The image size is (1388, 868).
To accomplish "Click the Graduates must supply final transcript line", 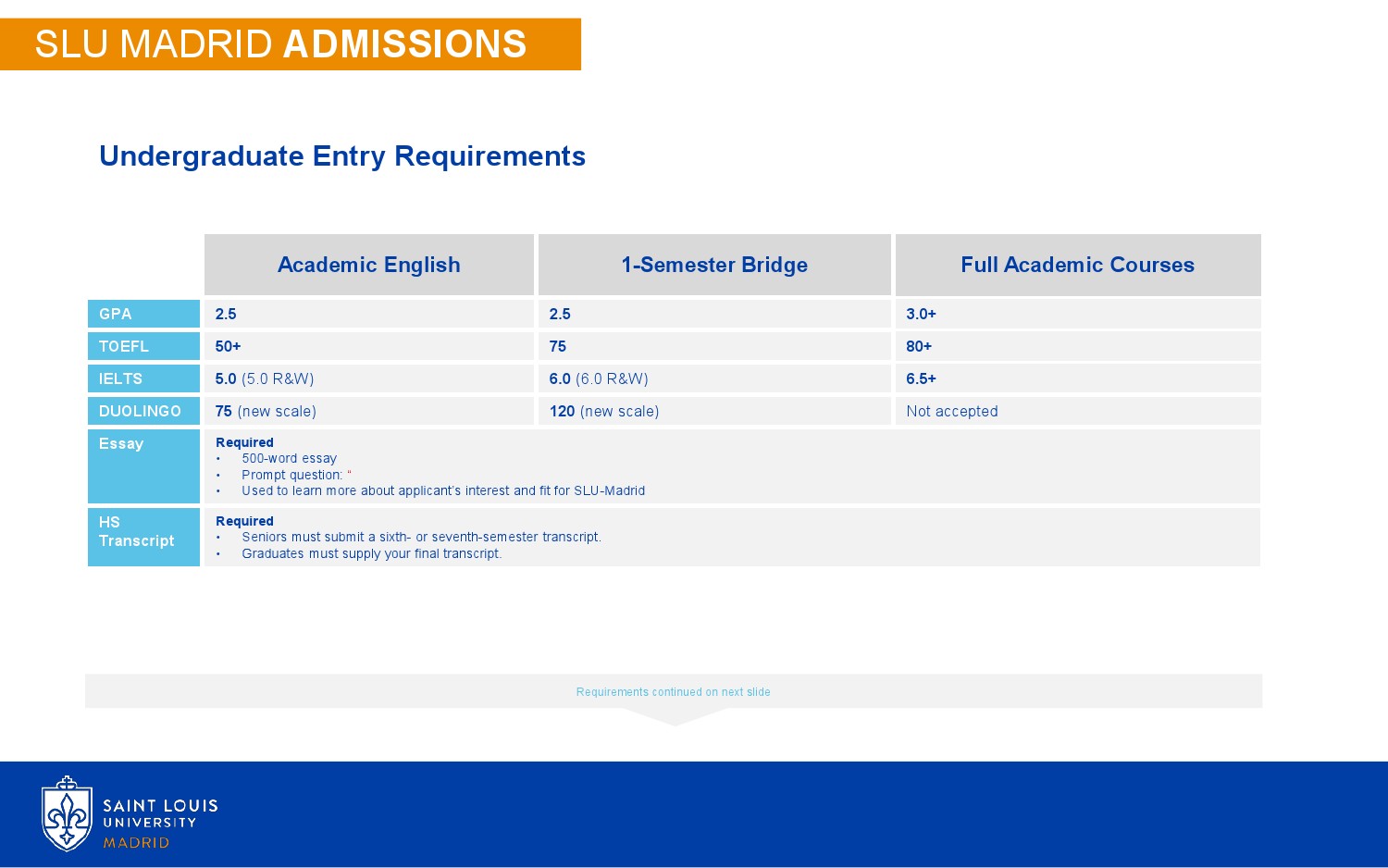I will (x=372, y=553).
